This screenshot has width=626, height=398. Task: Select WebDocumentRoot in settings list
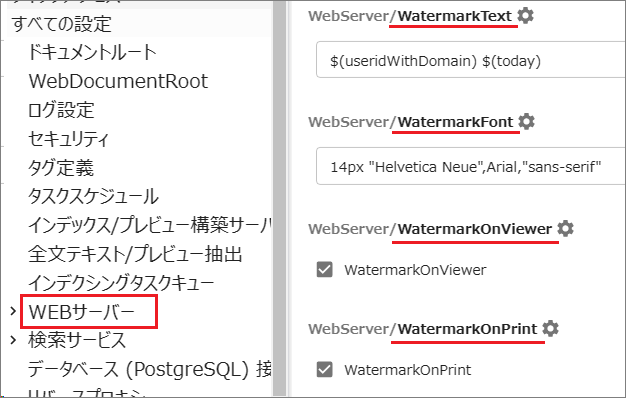(118, 81)
